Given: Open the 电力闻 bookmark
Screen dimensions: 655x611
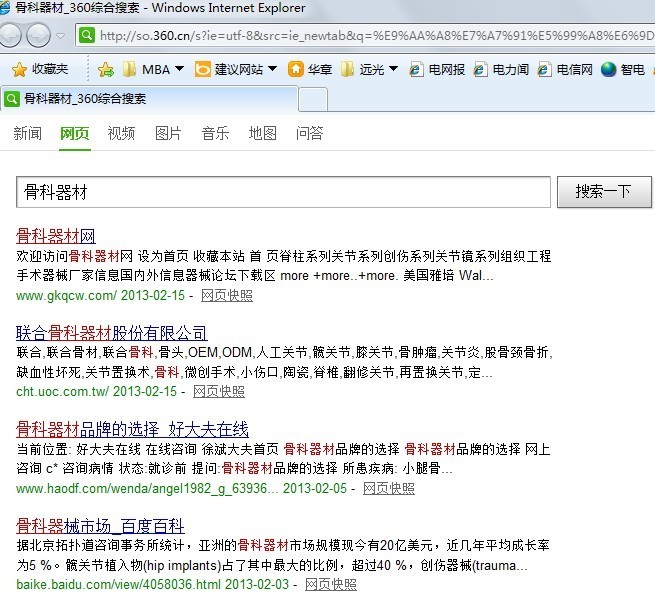Looking at the screenshot, I should pyautogui.click(x=501, y=69).
